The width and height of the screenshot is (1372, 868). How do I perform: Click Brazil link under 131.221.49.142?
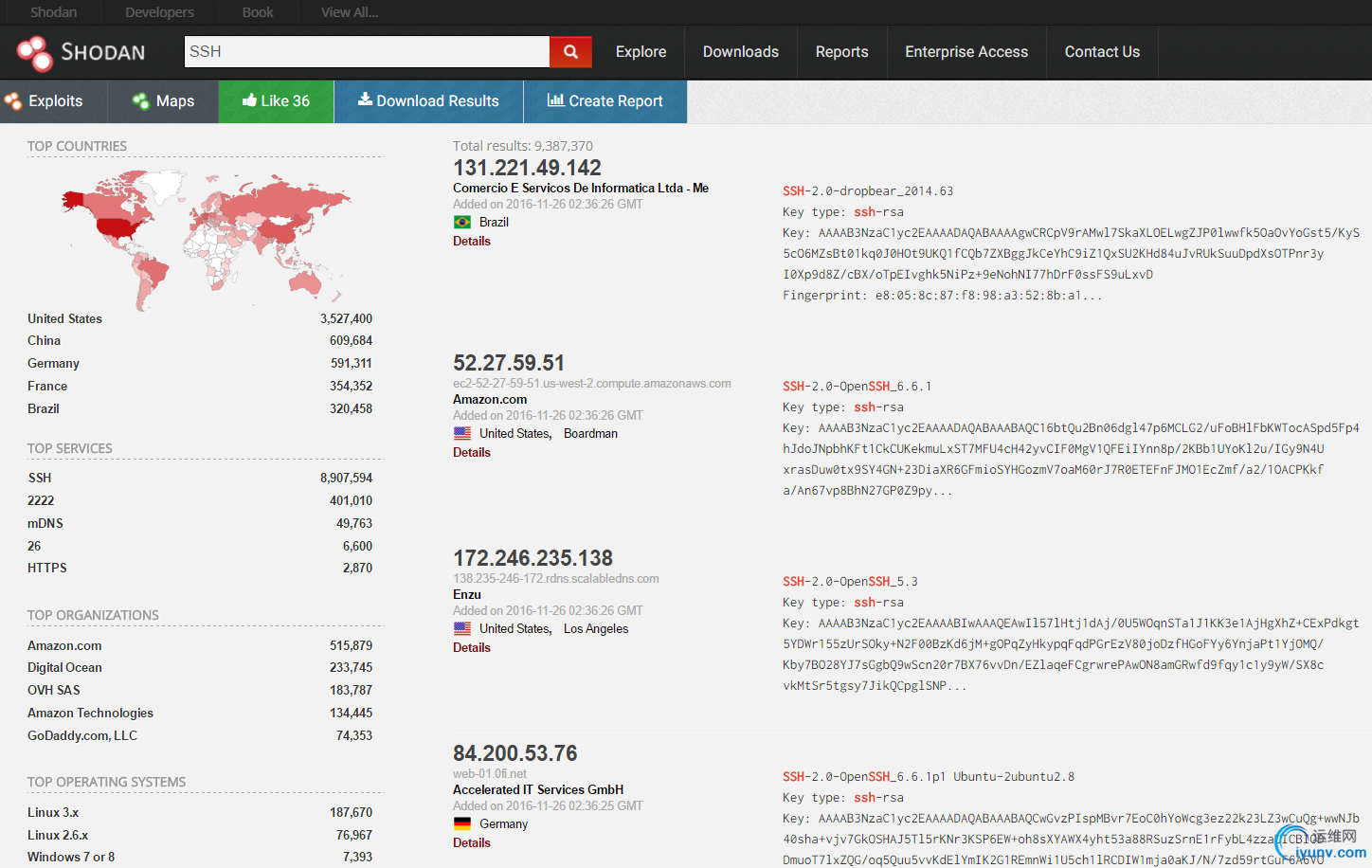pos(494,222)
